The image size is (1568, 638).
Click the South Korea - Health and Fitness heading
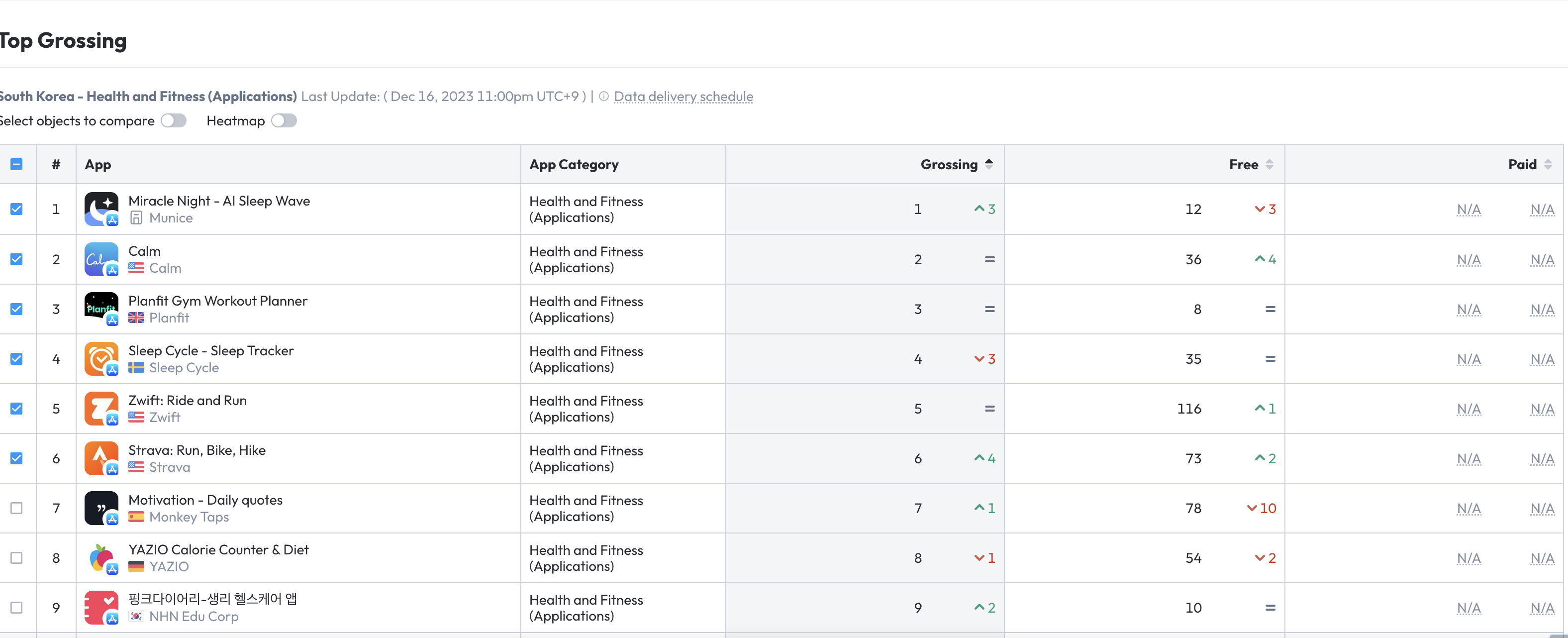148,96
